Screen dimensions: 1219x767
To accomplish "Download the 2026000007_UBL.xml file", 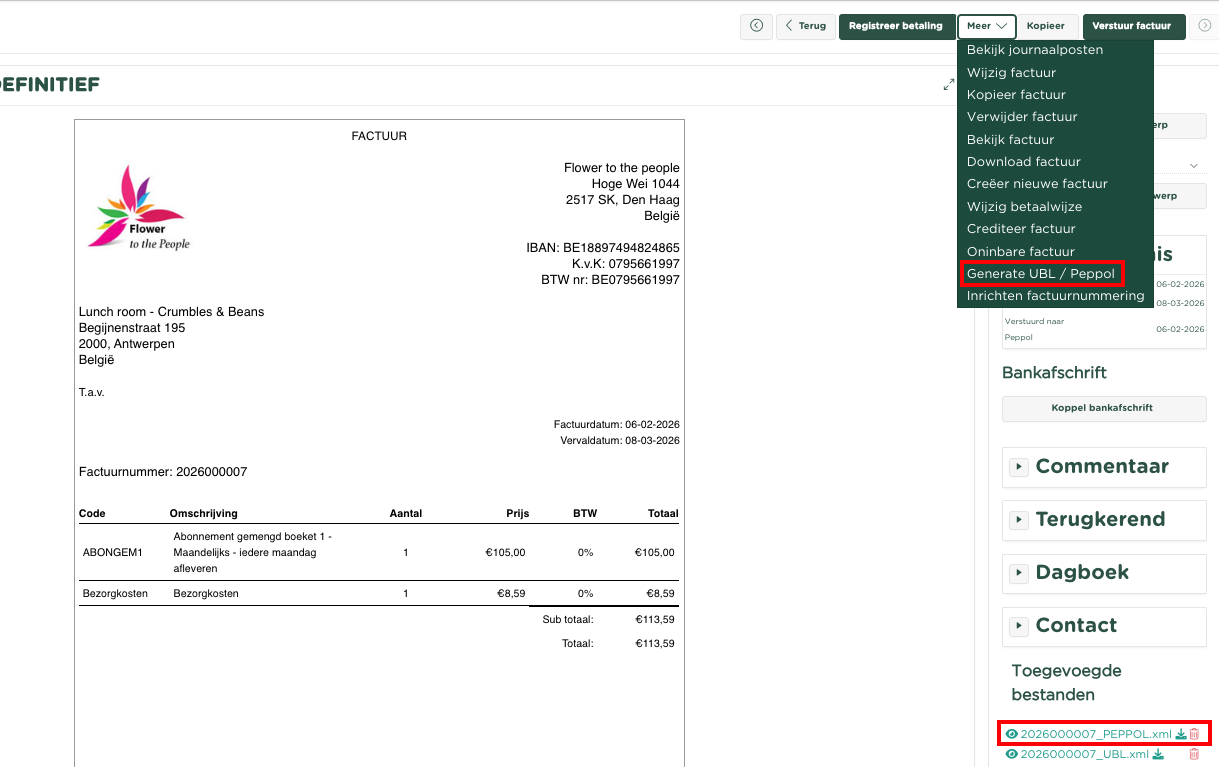I will coord(1158,755).
